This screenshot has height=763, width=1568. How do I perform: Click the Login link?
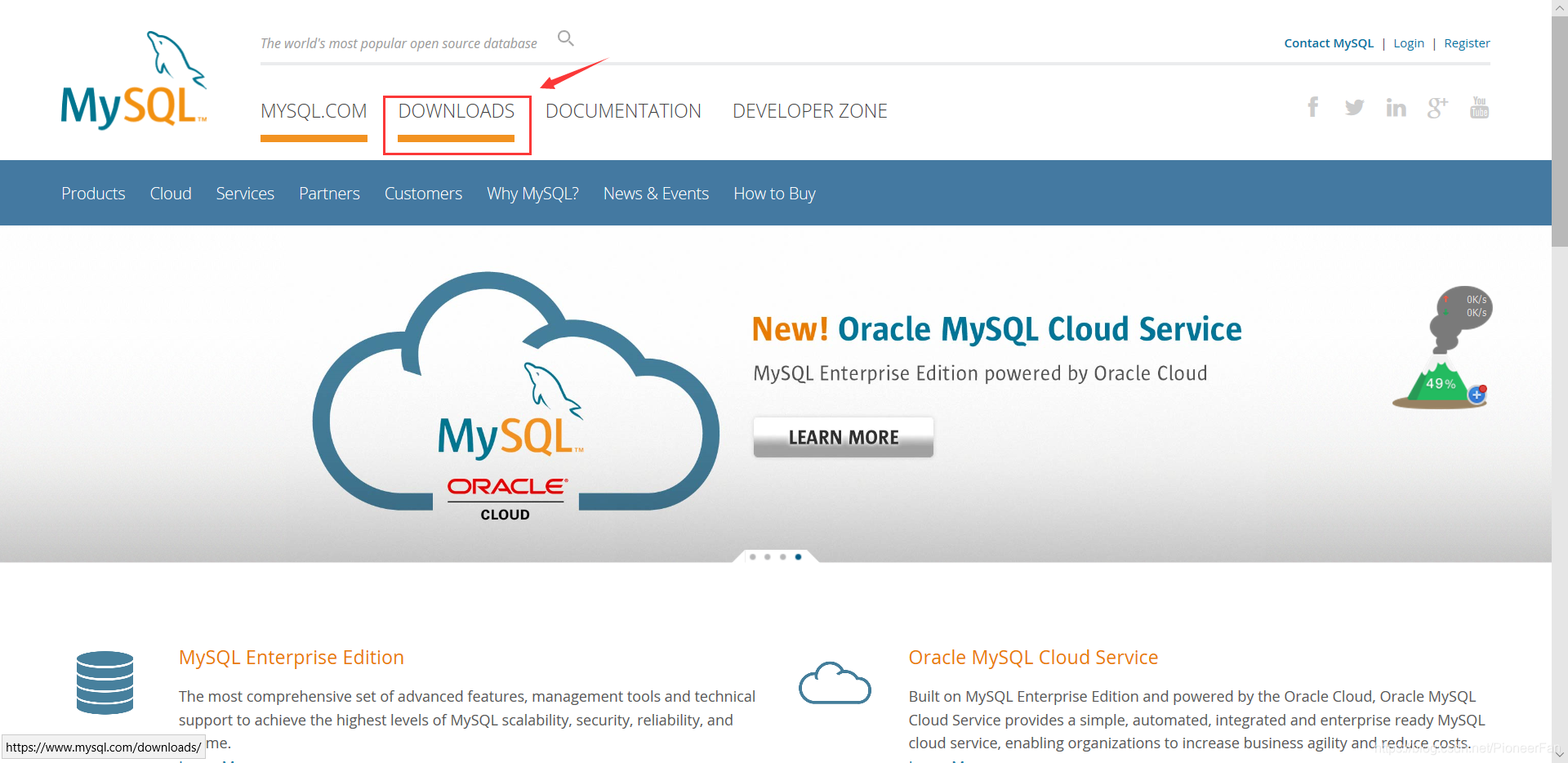click(x=1409, y=43)
